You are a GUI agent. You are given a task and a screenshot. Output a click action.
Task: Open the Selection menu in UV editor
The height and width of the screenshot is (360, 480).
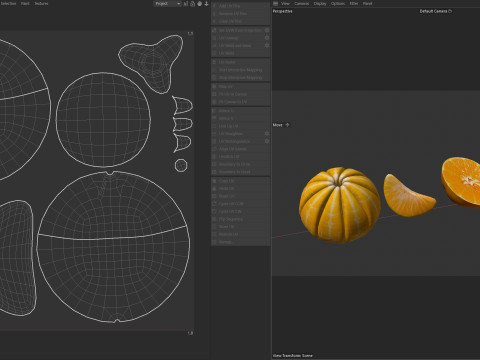(8, 4)
